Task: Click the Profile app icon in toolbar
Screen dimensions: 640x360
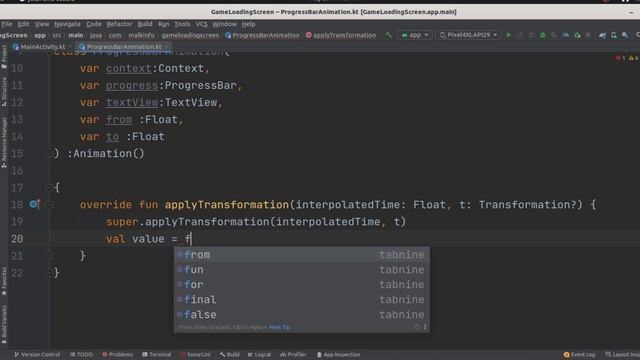Action: coord(566,36)
